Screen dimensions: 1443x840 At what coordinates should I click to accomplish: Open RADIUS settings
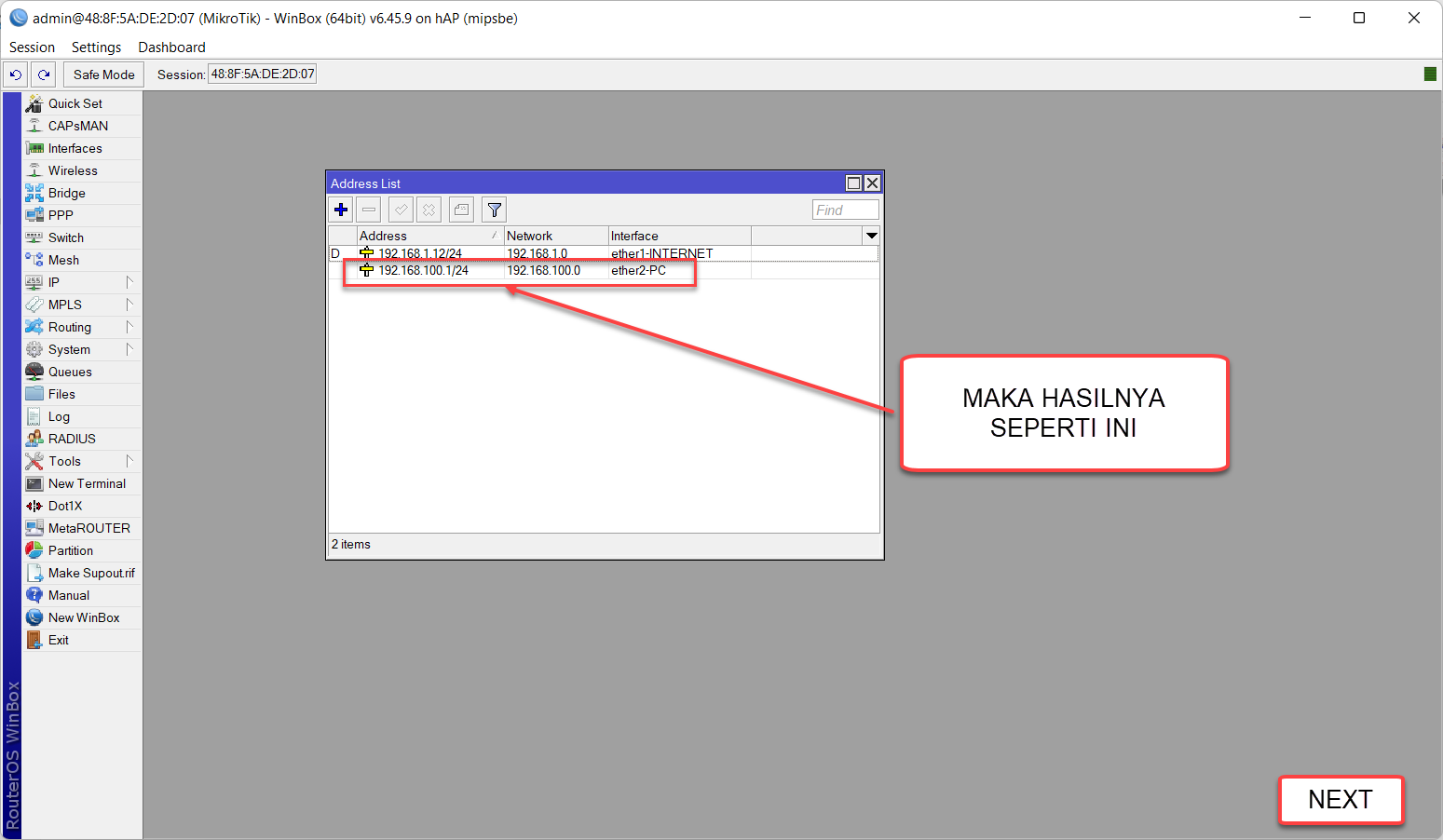pos(82,439)
